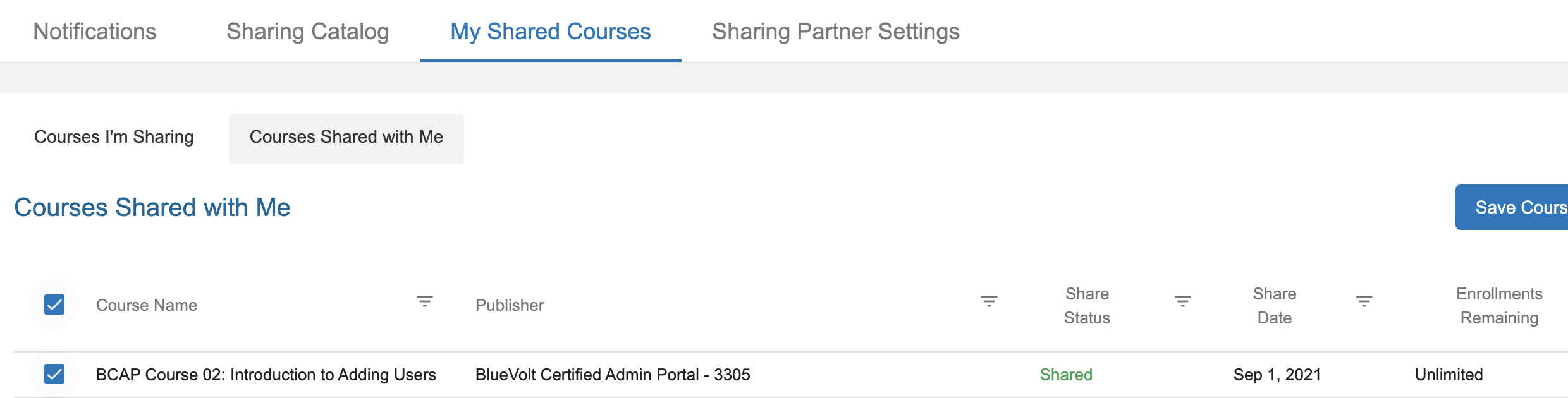Open the Sharing Catalog tab
Image resolution: width=1568 pixels, height=398 pixels.
click(x=308, y=32)
